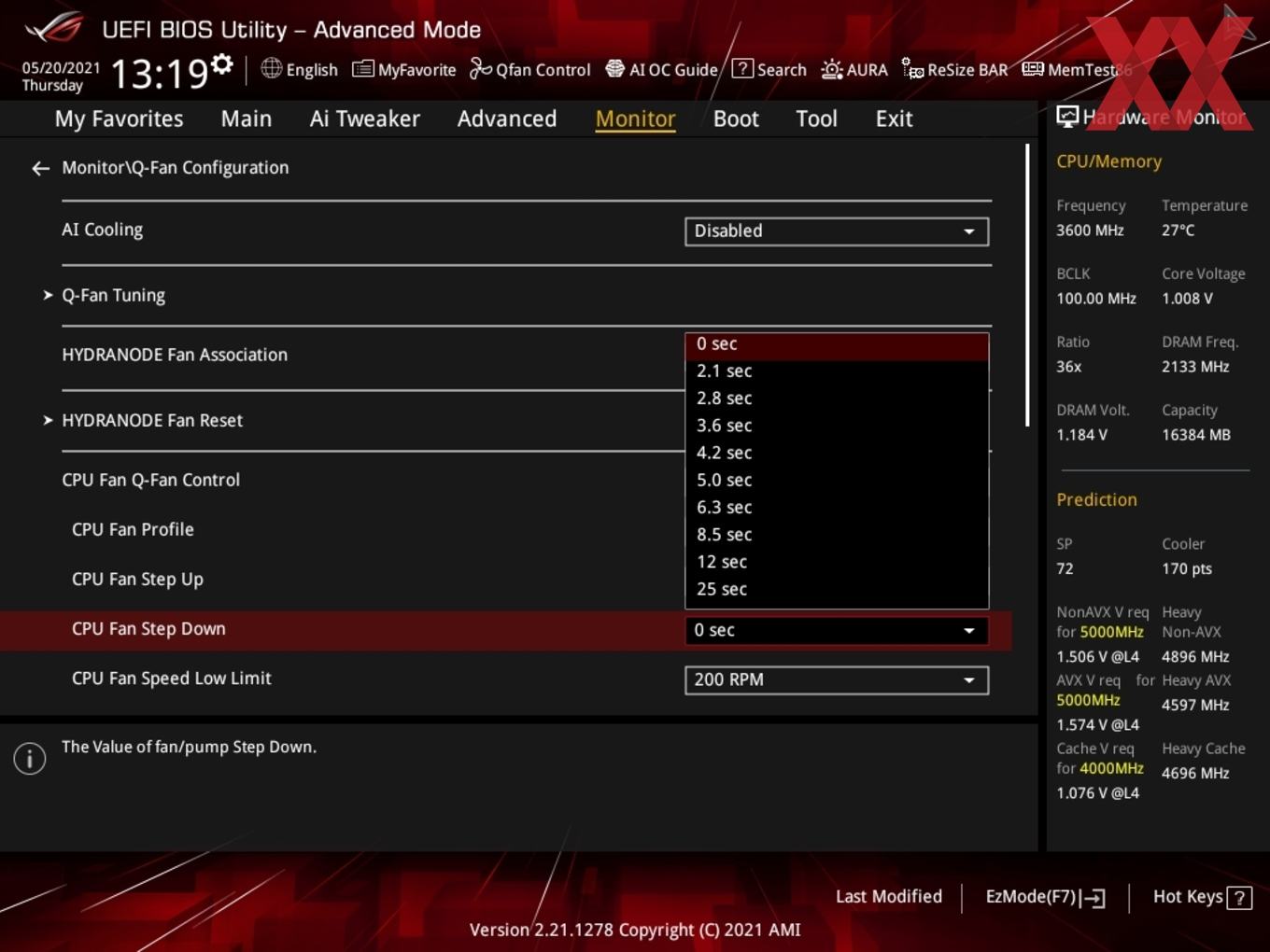This screenshot has width=1270, height=952.
Task: Launch MemTest86 icon
Action: pyautogui.click(x=1033, y=69)
